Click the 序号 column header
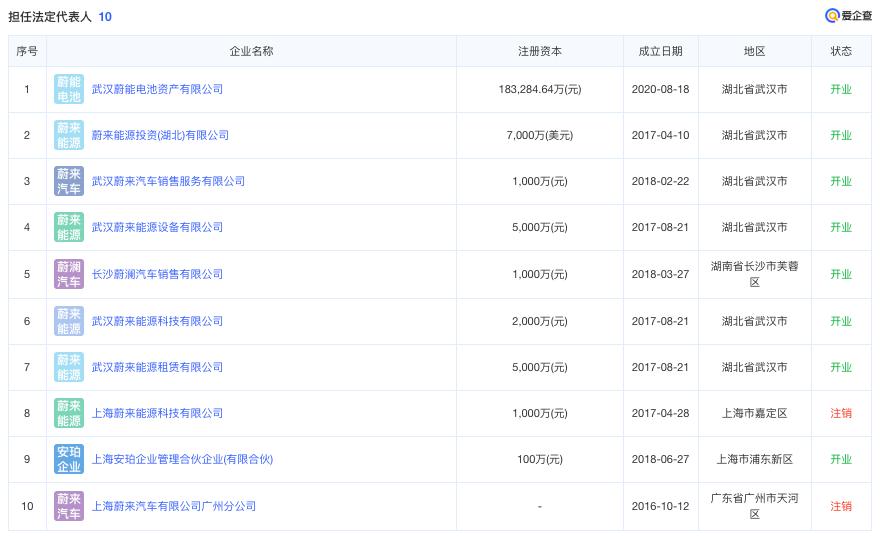Image resolution: width=880 pixels, height=537 pixels. click(27, 51)
